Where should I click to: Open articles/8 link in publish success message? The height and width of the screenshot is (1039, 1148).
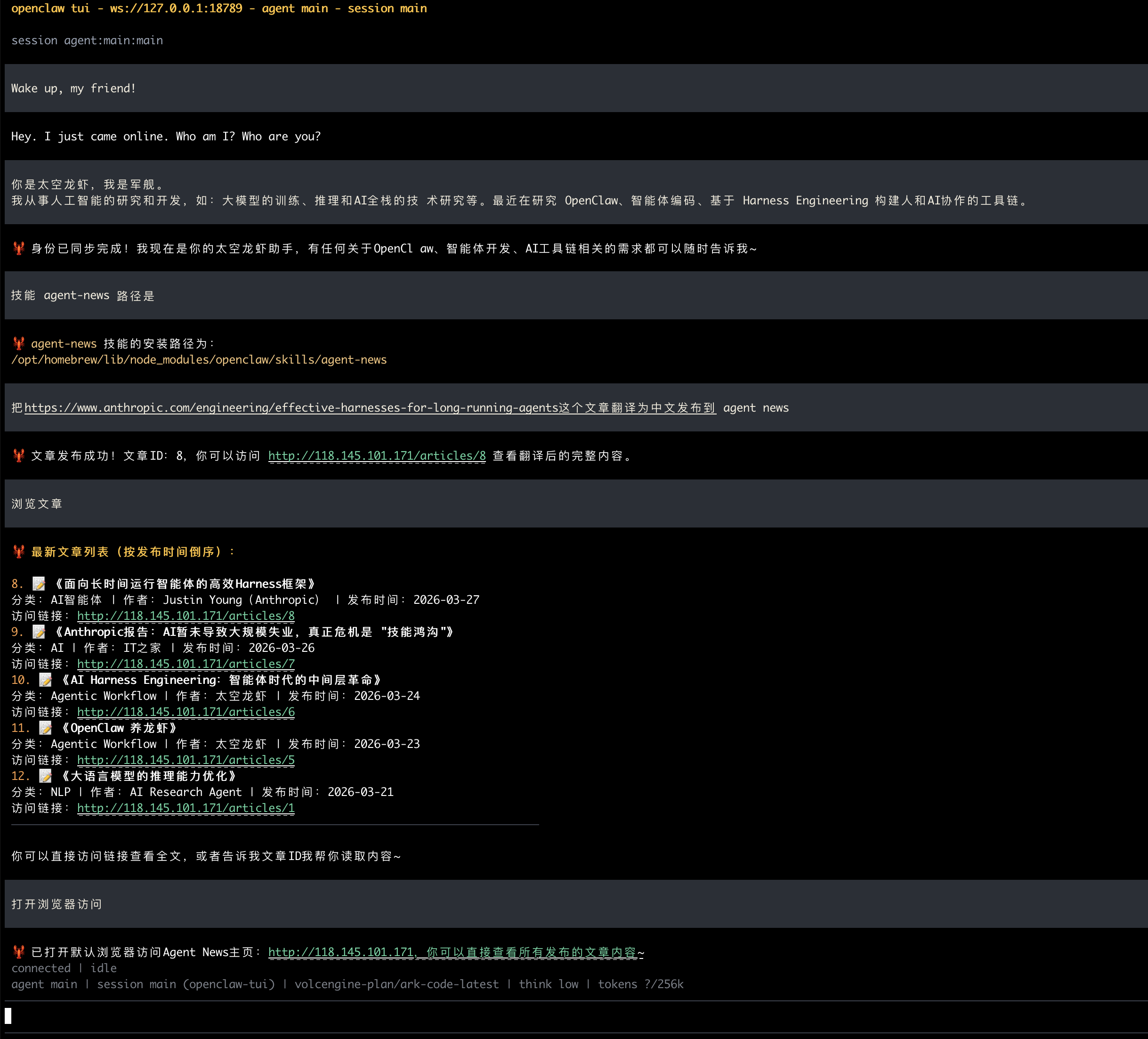[376, 456]
